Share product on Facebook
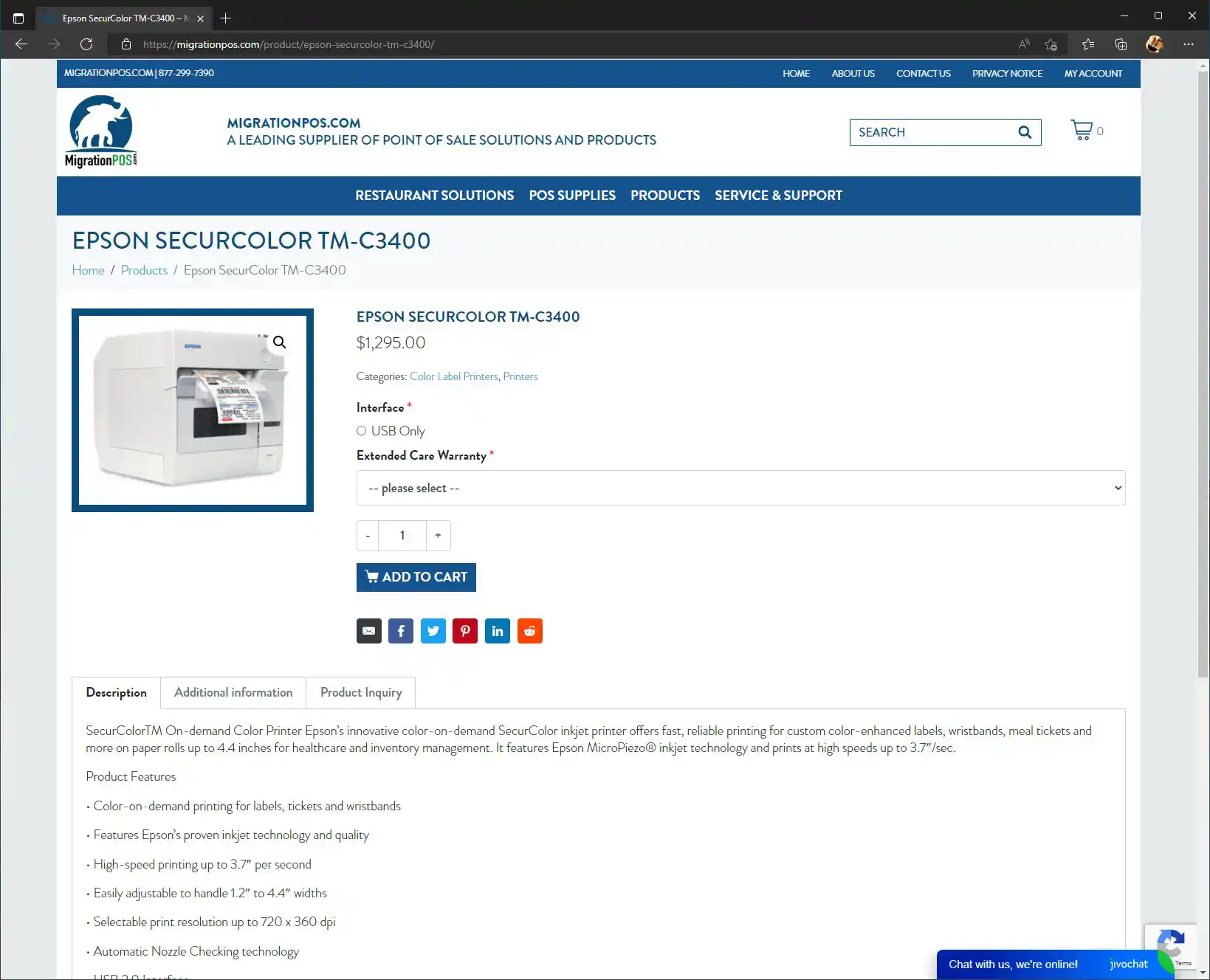This screenshot has height=980, width=1210. (401, 631)
